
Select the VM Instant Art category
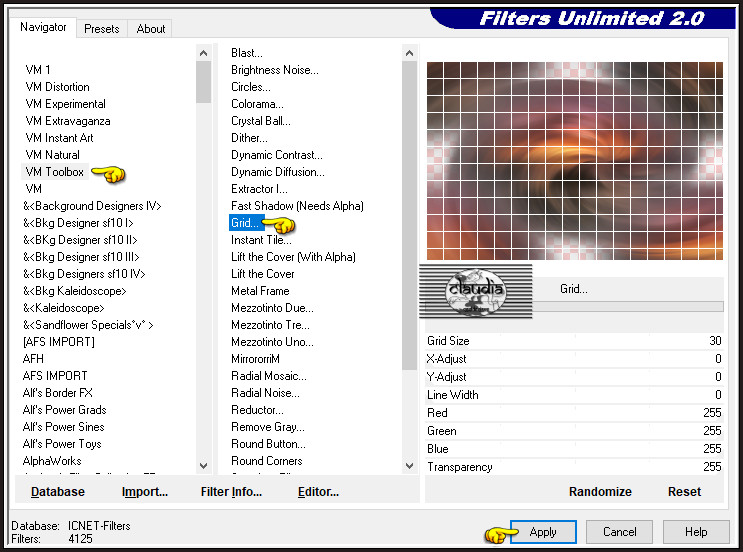[59, 138]
